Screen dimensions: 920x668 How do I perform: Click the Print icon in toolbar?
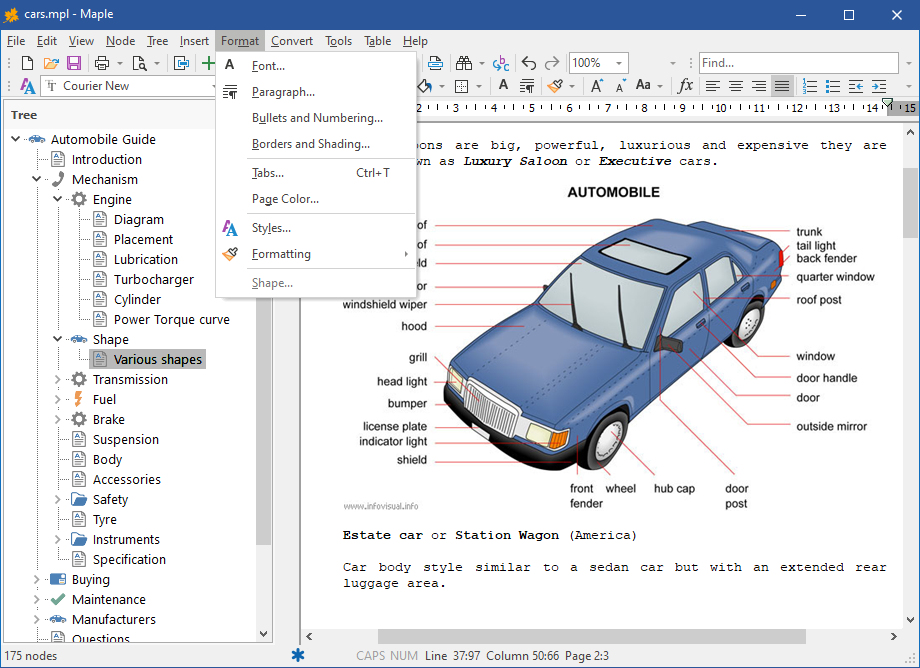[102, 63]
